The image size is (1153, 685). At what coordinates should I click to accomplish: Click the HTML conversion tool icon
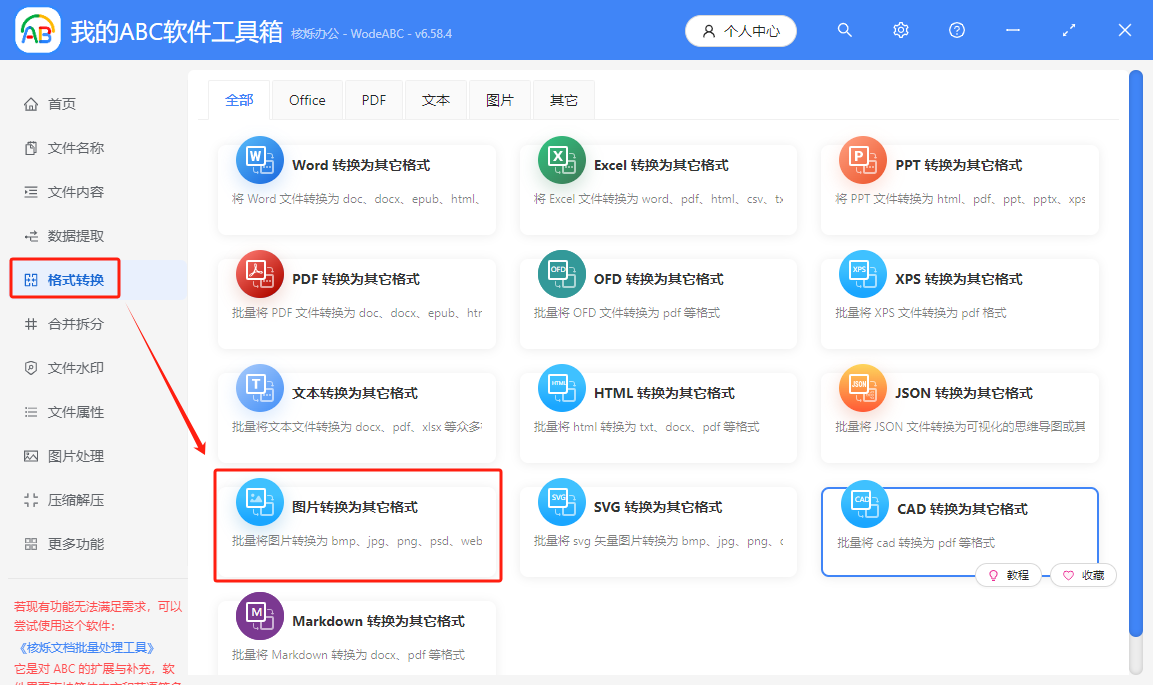pos(561,388)
